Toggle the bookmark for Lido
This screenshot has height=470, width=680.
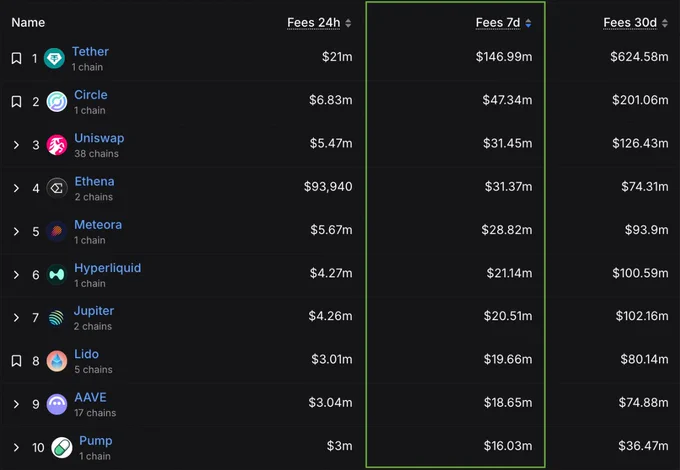coord(16,361)
